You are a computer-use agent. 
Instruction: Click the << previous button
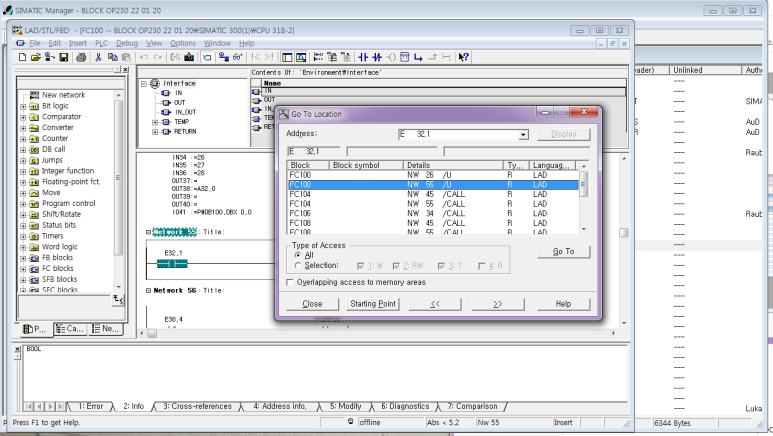pos(435,304)
